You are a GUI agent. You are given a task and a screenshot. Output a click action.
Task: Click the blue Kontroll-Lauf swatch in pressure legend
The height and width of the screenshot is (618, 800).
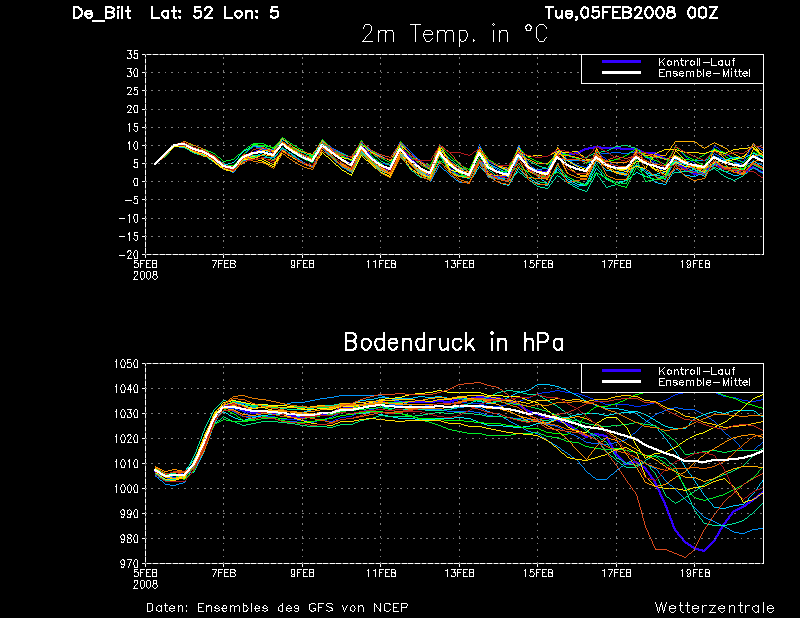tap(621, 371)
